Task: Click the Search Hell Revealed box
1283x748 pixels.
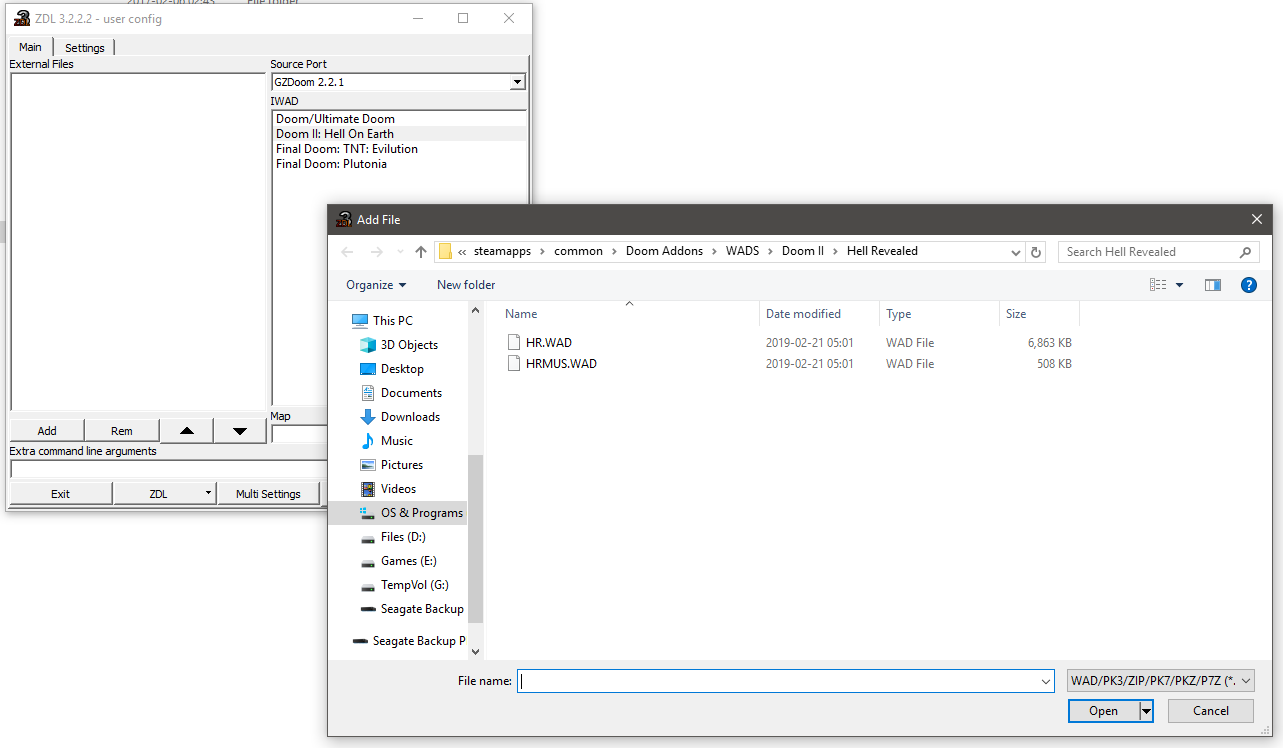Action: coord(1149,252)
